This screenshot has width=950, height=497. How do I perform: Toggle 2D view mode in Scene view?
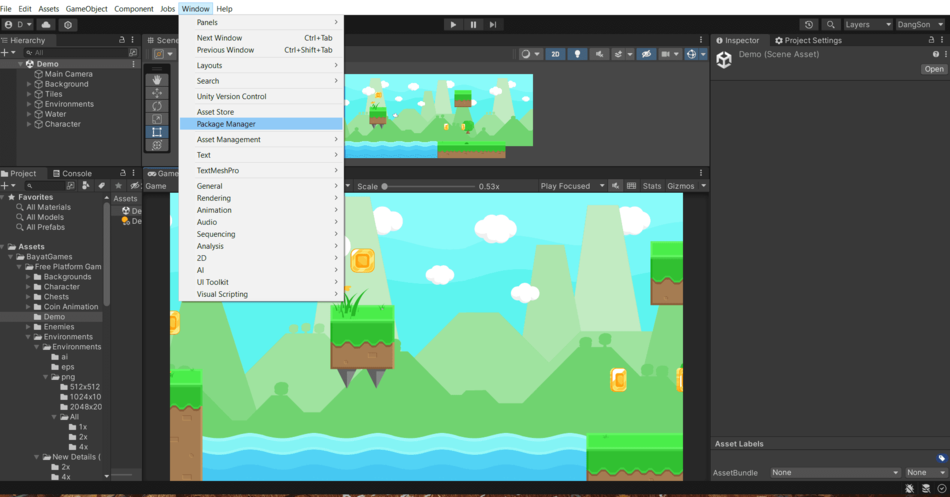point(555,54)
